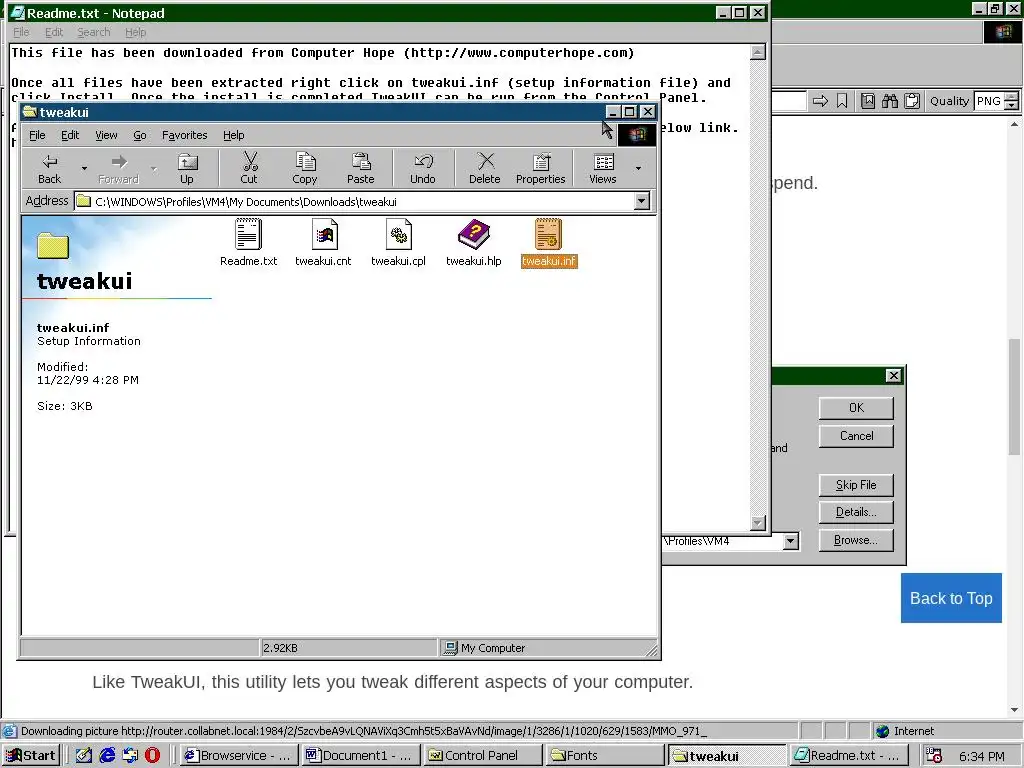
Task: Open the View menu in tweakui window
Action: (x=106, y=135)
